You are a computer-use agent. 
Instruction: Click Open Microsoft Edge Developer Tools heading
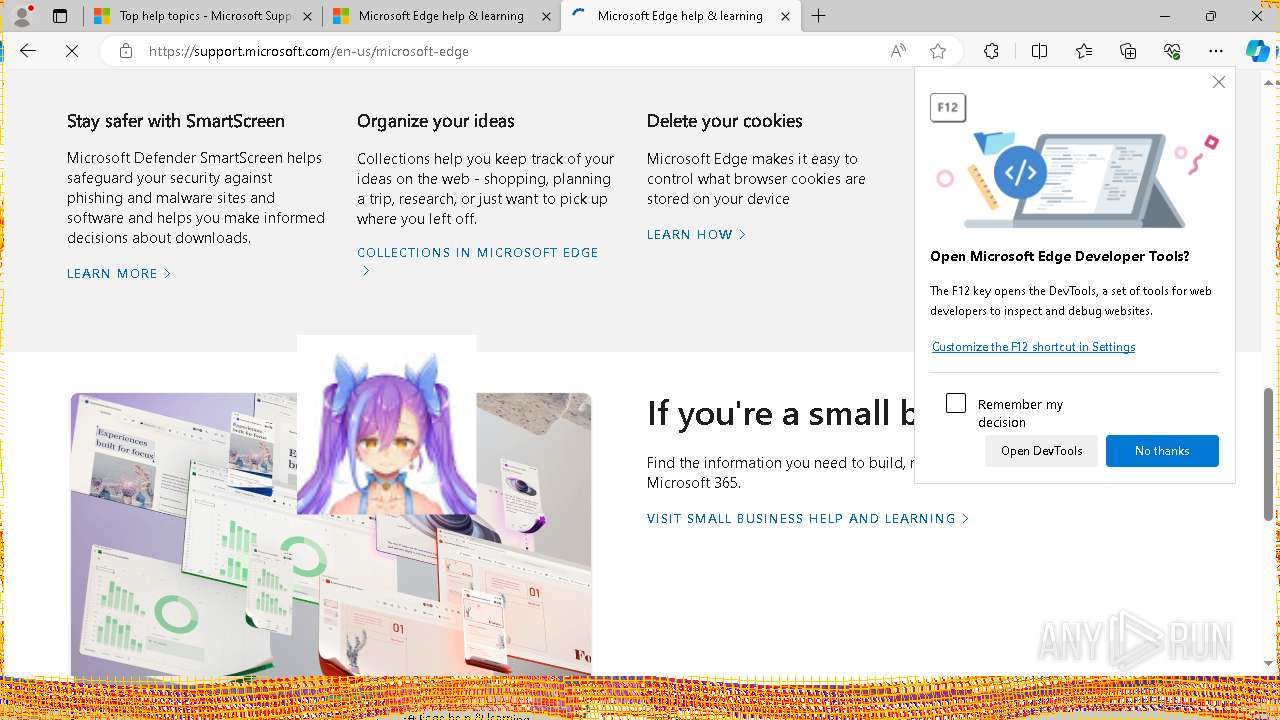coord(1060,256)
